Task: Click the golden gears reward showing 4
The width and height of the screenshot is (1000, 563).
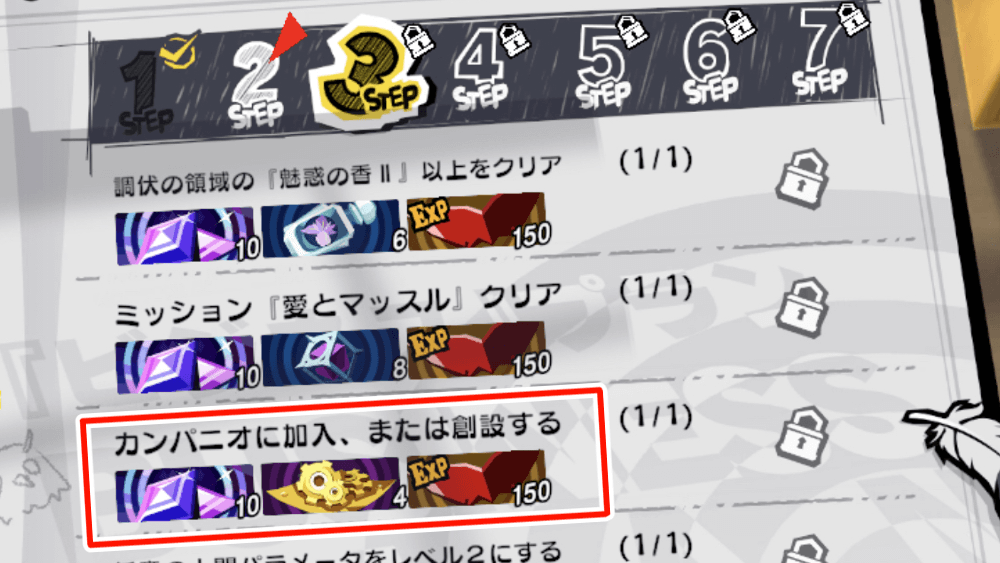Action: pos(333,485)
